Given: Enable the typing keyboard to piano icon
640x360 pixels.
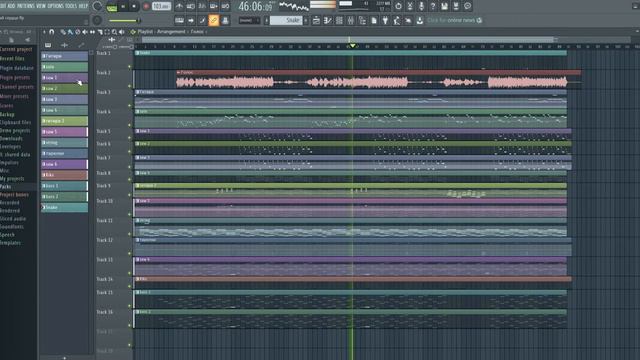Looking at the screenshot, I should point(179,20).
